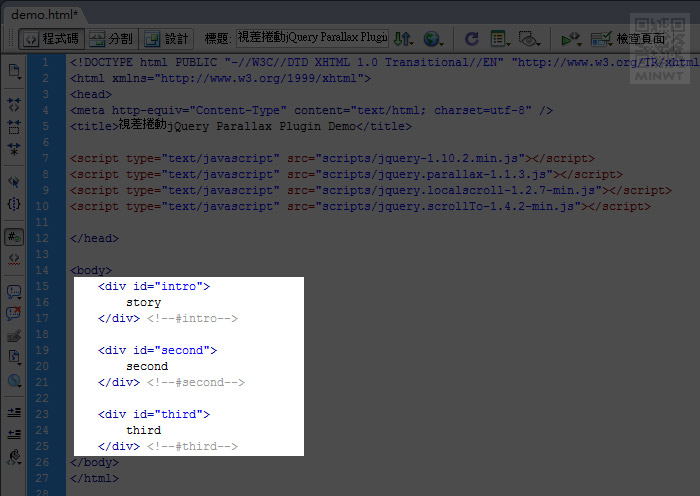Open the File Management dropdown with green arrows
The image size is (700, 496).
tap(404, 39)
